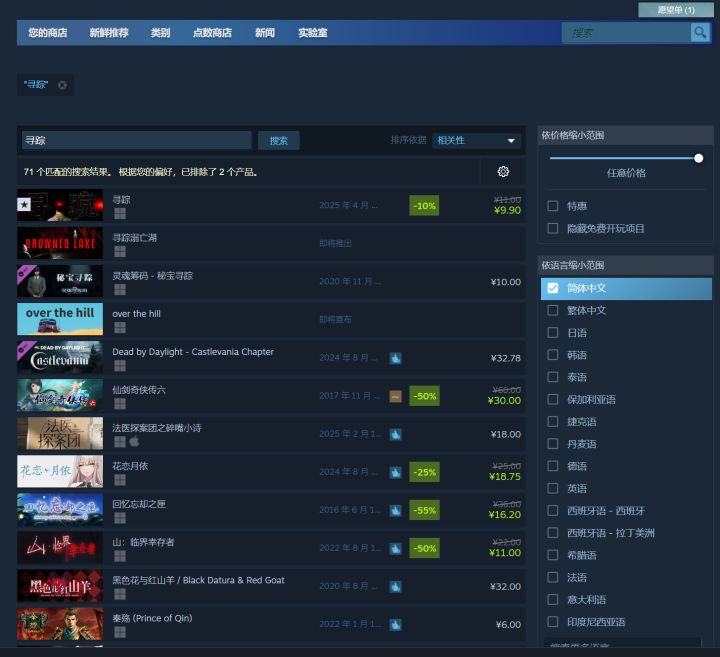Open 类别 menu
720x657 pixels.
click(x=160, y=33)
